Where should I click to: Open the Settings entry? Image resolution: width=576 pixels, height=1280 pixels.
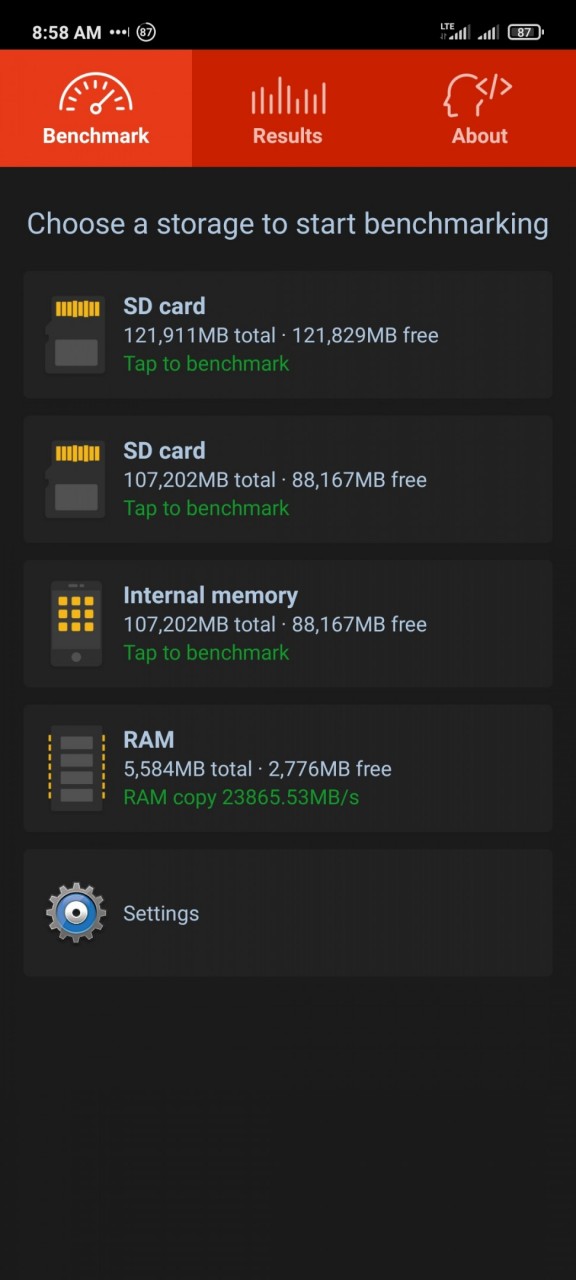[x=288, y=913]
